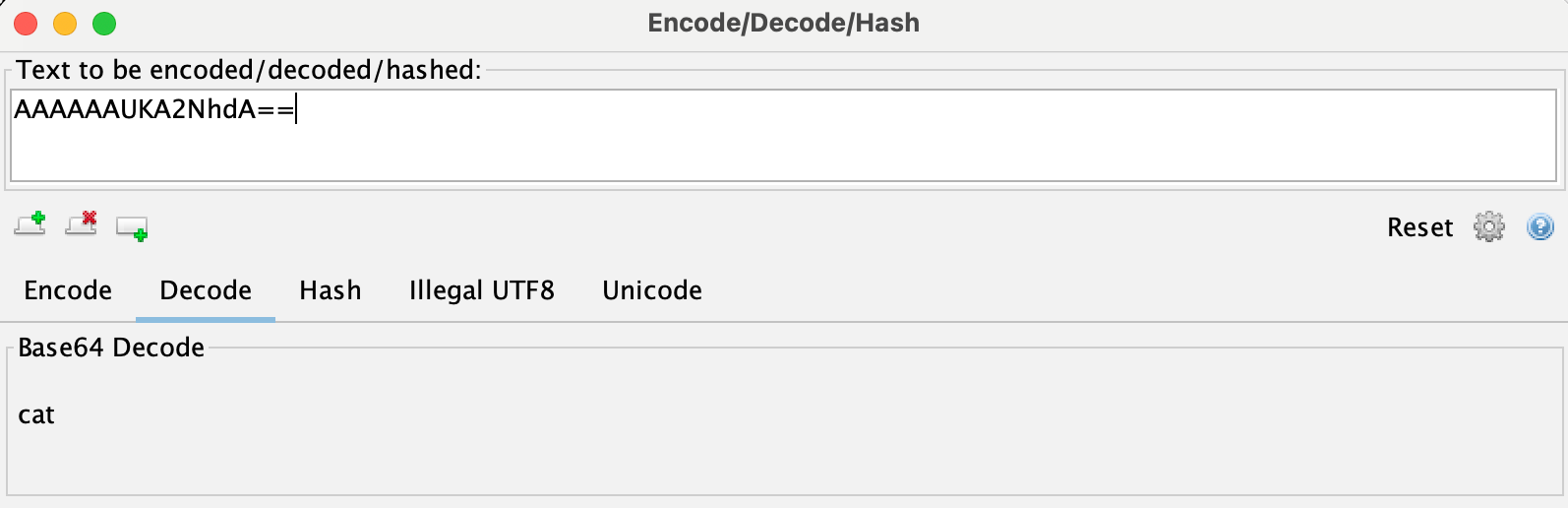This screenshot has width=1568, height=508.
Task: Maximize the window with the green button
Action: (x=104, y=23)
